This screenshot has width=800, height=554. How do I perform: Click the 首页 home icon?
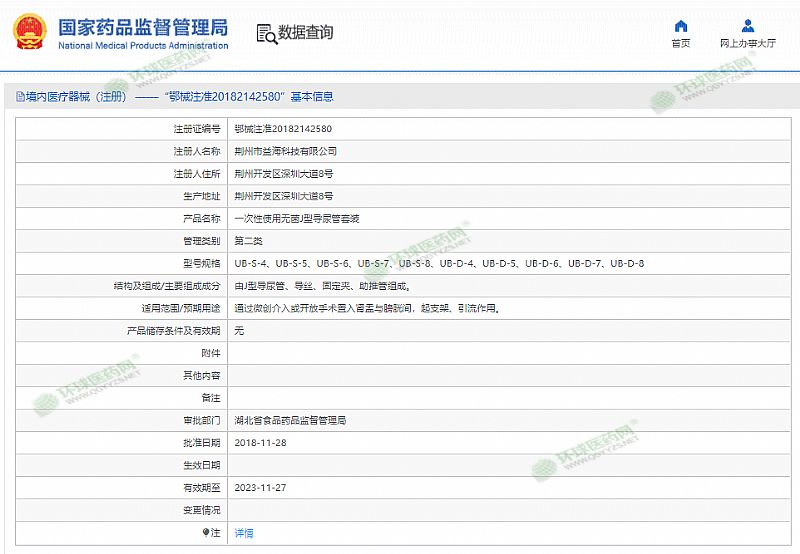(x=681, y=26)
